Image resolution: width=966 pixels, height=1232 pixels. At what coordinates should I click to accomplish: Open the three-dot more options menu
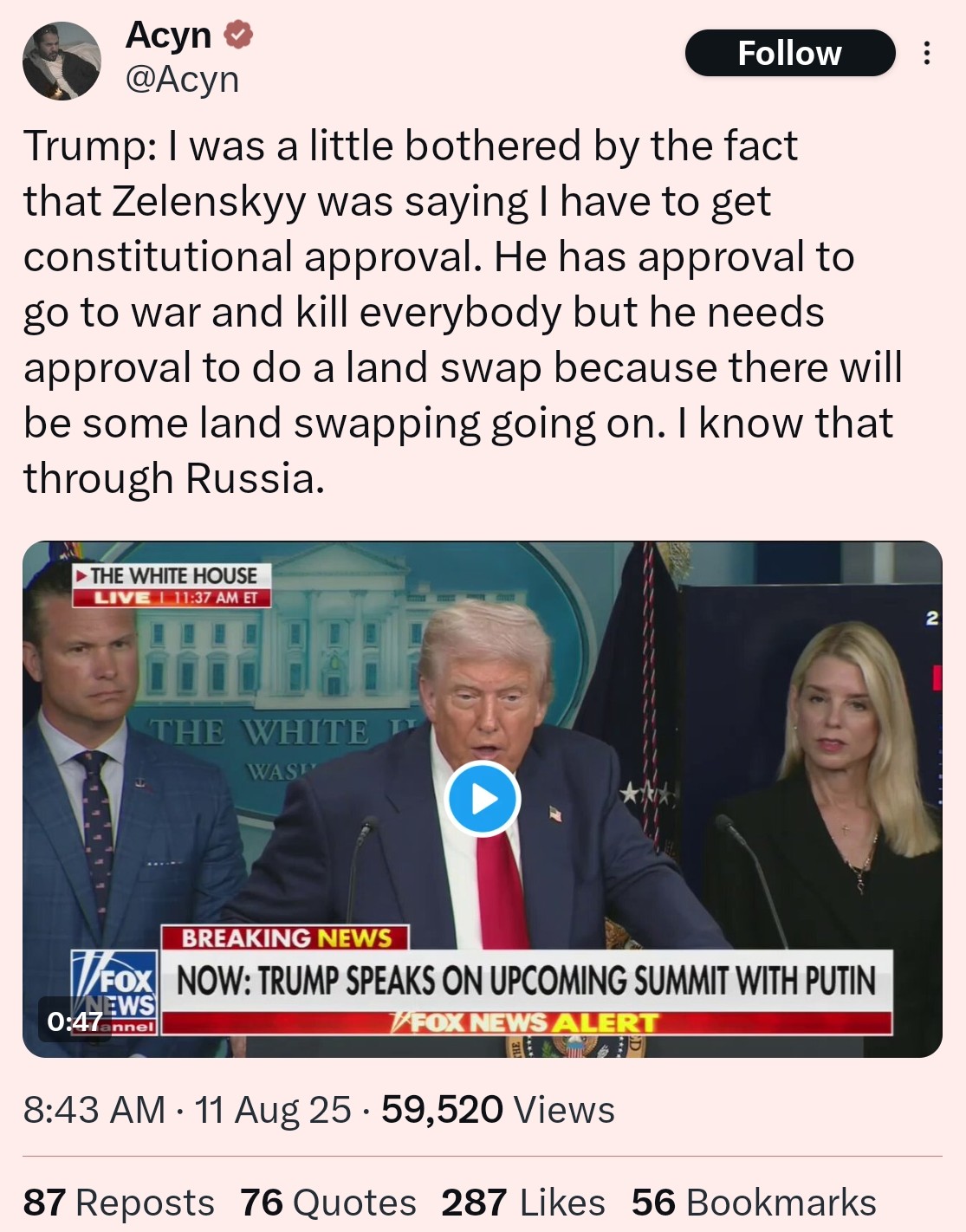926,53
